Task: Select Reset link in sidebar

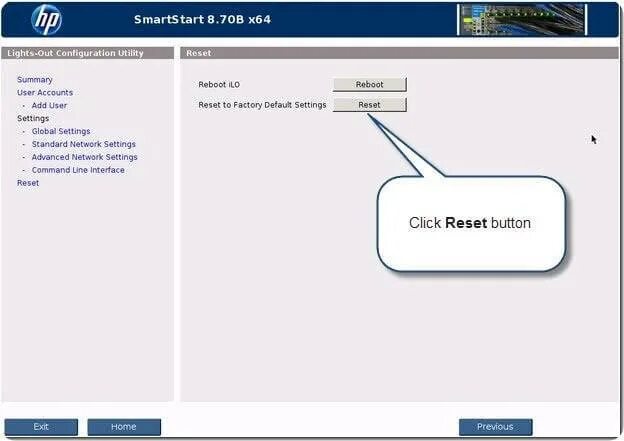Action: click(x=28, y=183)
